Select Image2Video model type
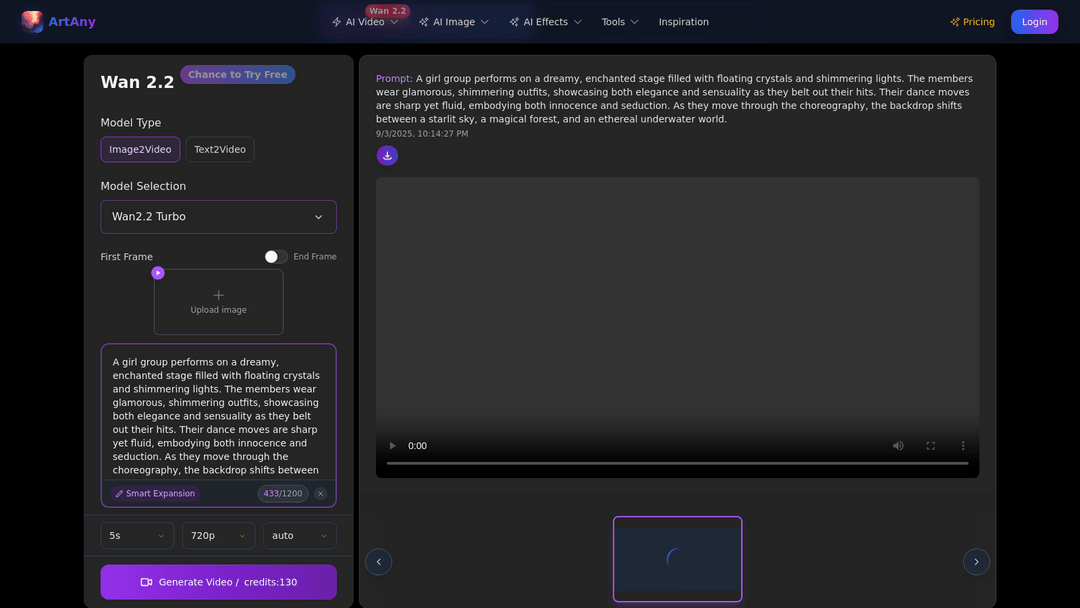 pyautogui.click(x=140, y=150)
